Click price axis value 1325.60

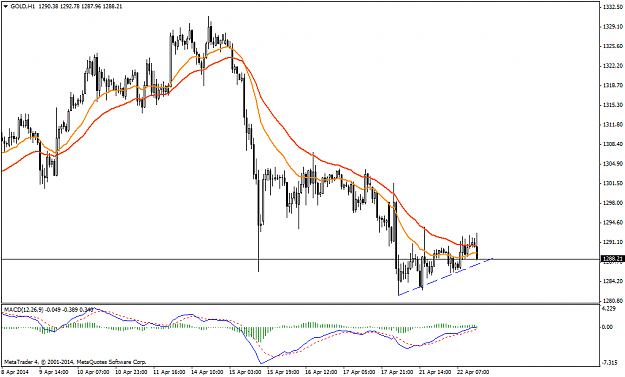(x=613, y=46)
